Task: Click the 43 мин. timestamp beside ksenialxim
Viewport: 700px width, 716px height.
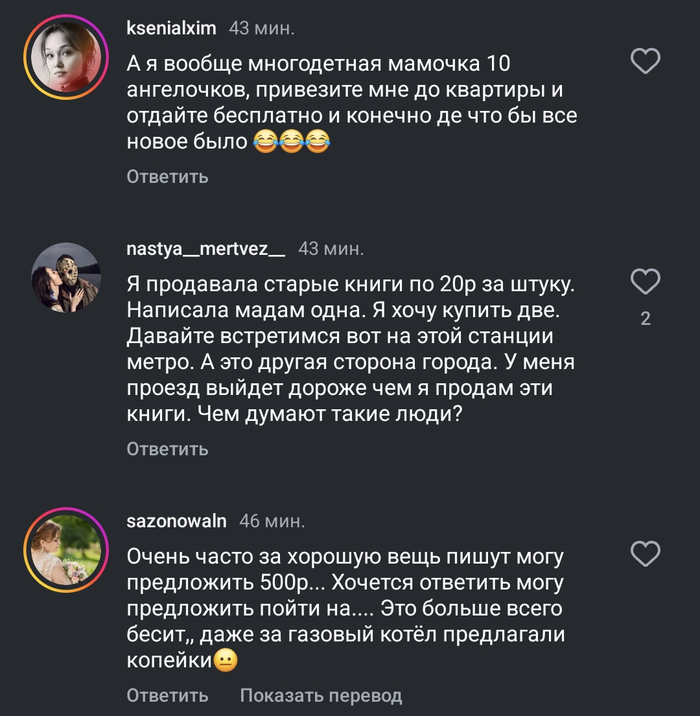Action: (x=262, y=28)
